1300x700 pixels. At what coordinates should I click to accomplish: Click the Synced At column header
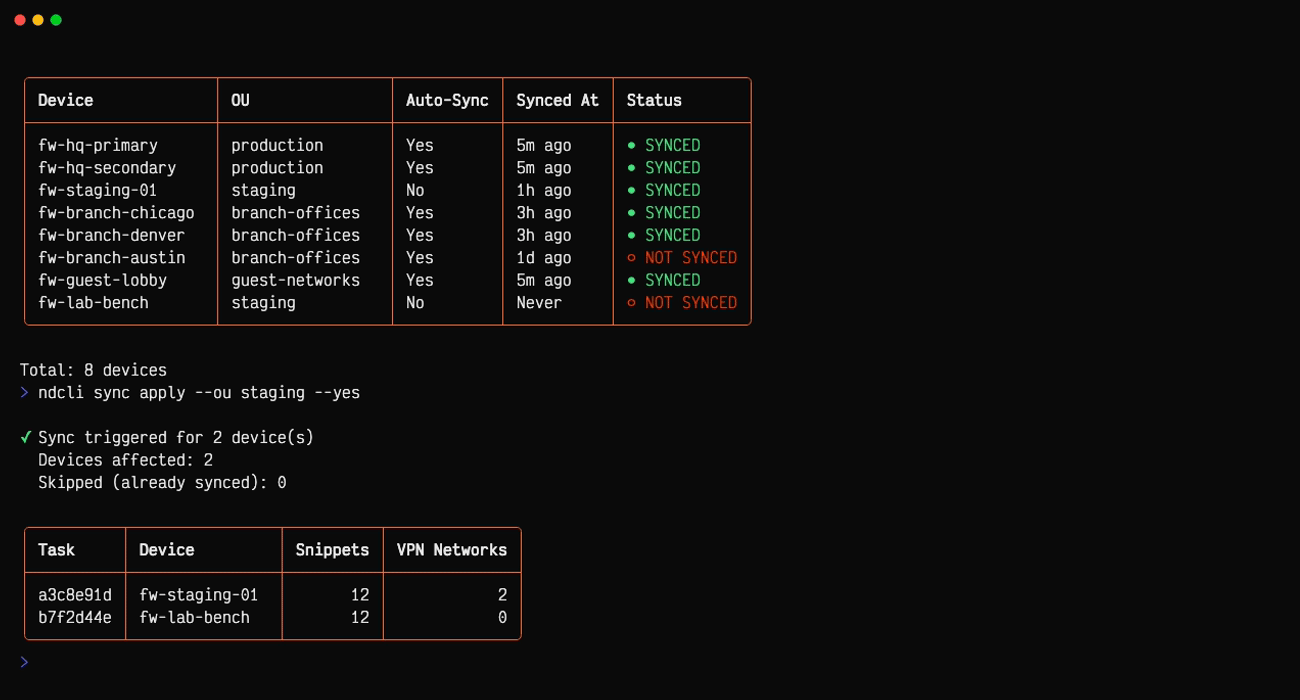click(x=556, y=100)
